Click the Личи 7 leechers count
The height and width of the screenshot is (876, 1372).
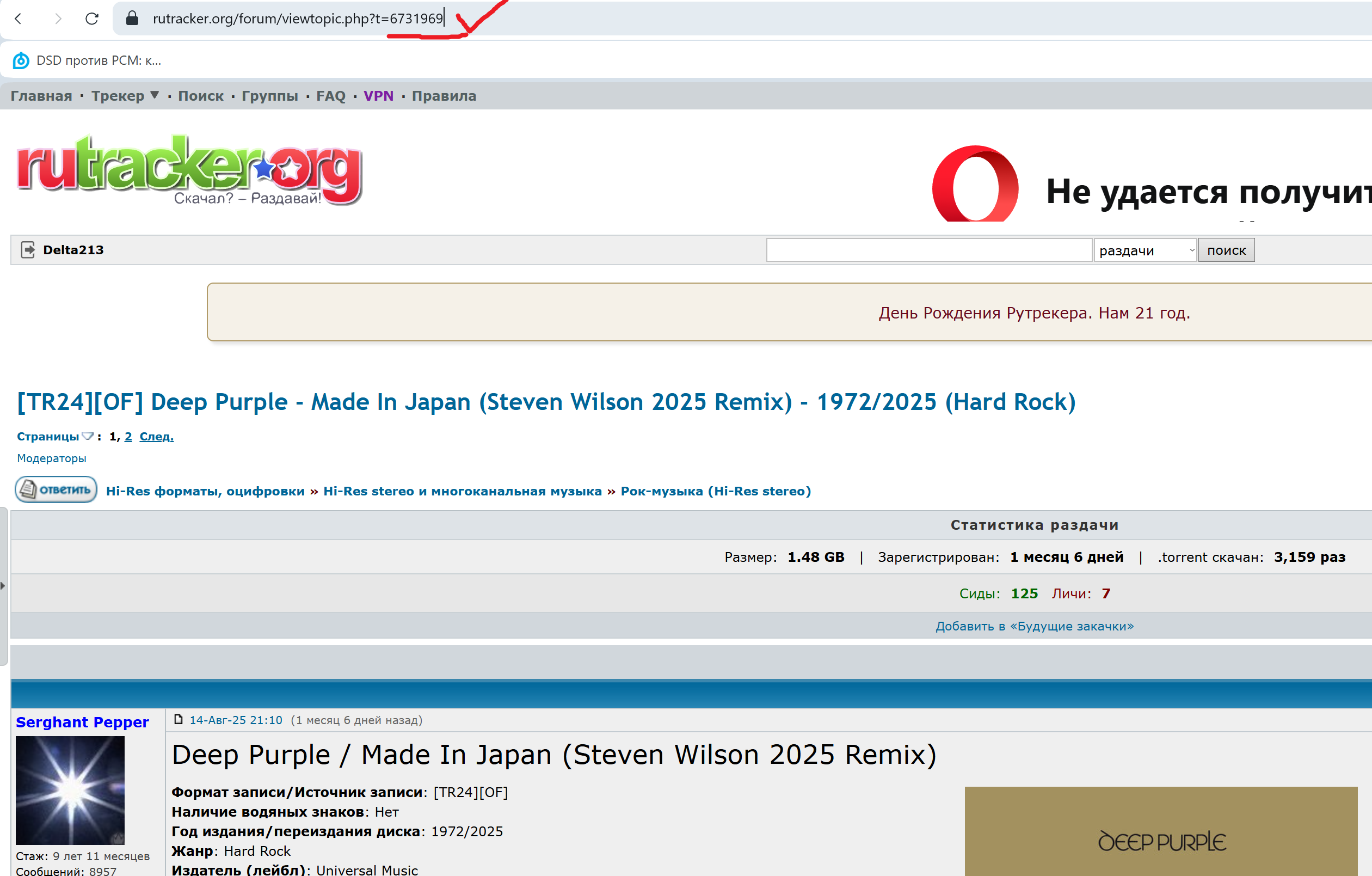tap(1106, 594)
